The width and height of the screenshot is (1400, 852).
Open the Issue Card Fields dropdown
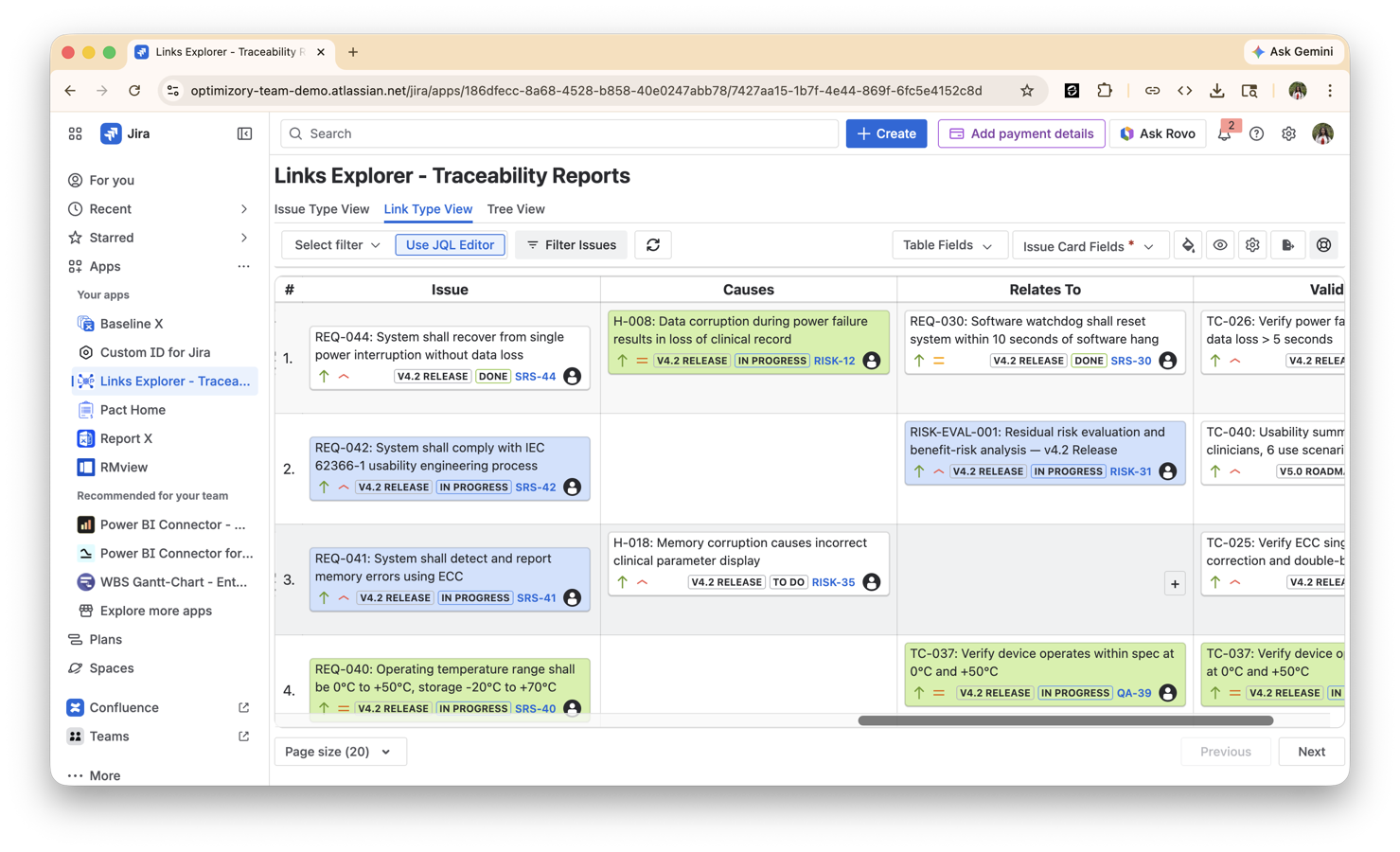click(1090, 245)
